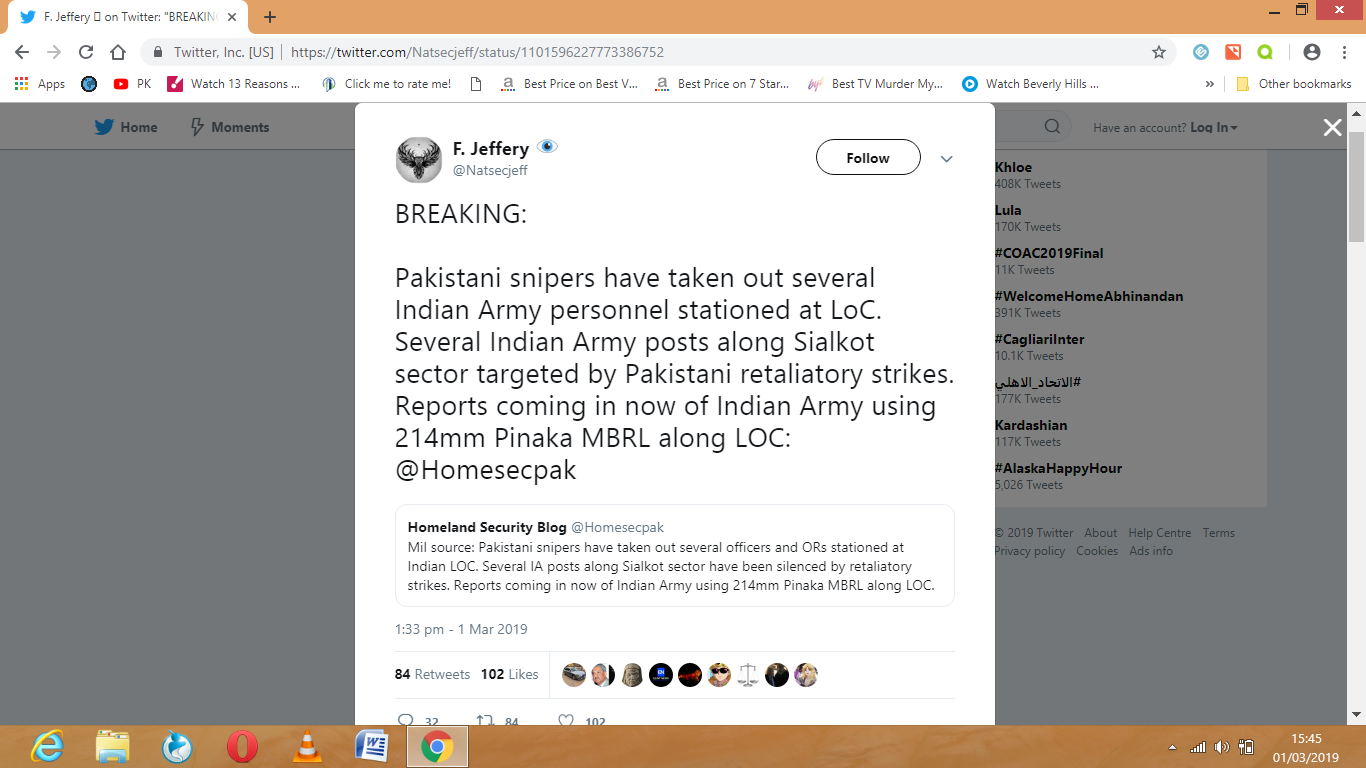Click the browser home icon
This screenshot has height=768, width=1366.
(x=118, y=52)
